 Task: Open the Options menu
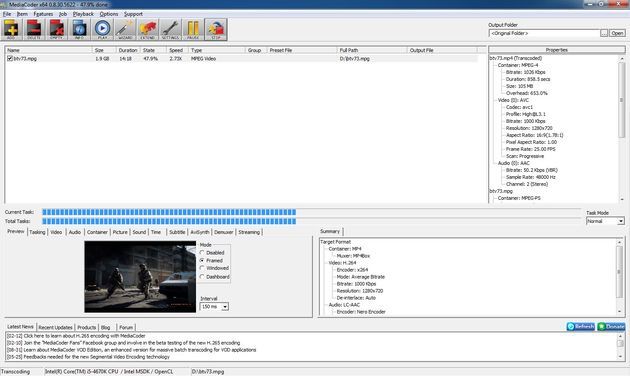(x=109, y=14)
